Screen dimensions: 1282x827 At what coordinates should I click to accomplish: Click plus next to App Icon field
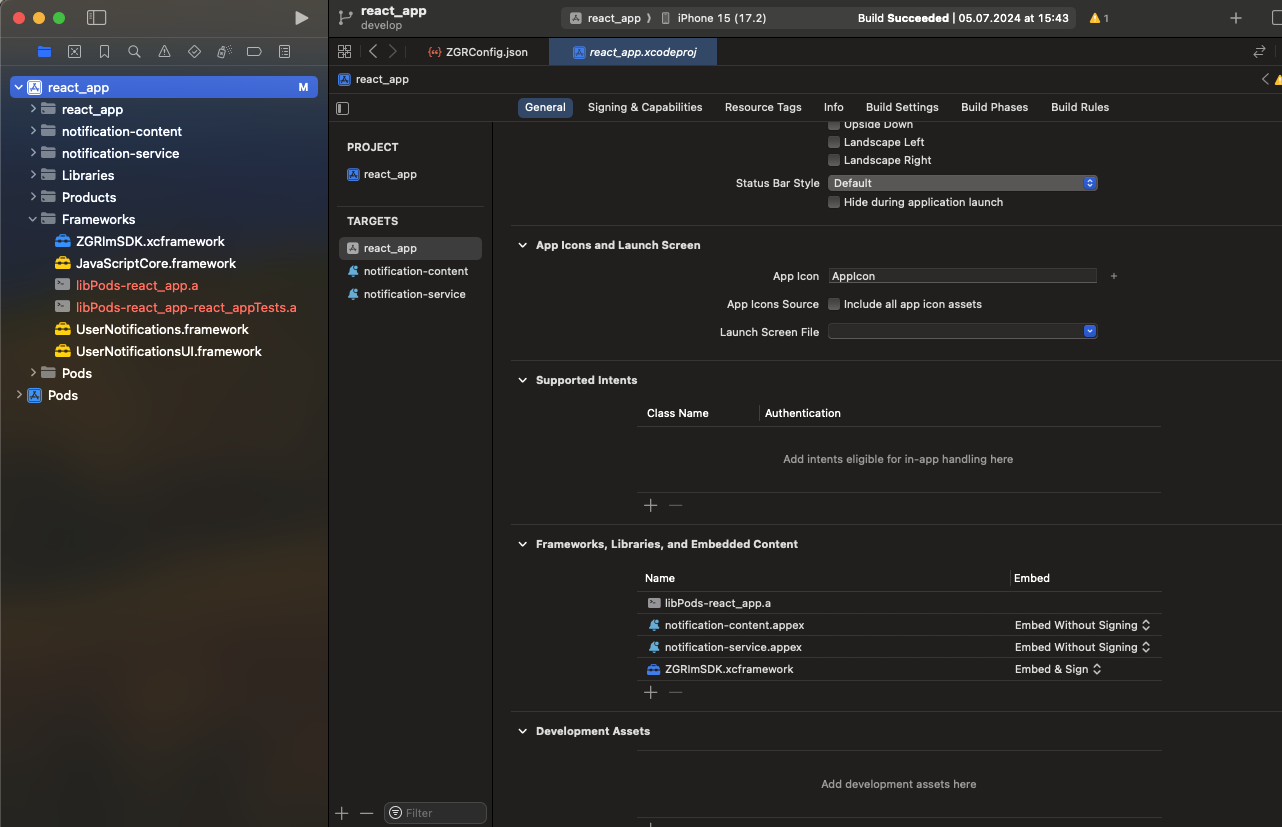pyautogui.click(x=1113, y=276)
